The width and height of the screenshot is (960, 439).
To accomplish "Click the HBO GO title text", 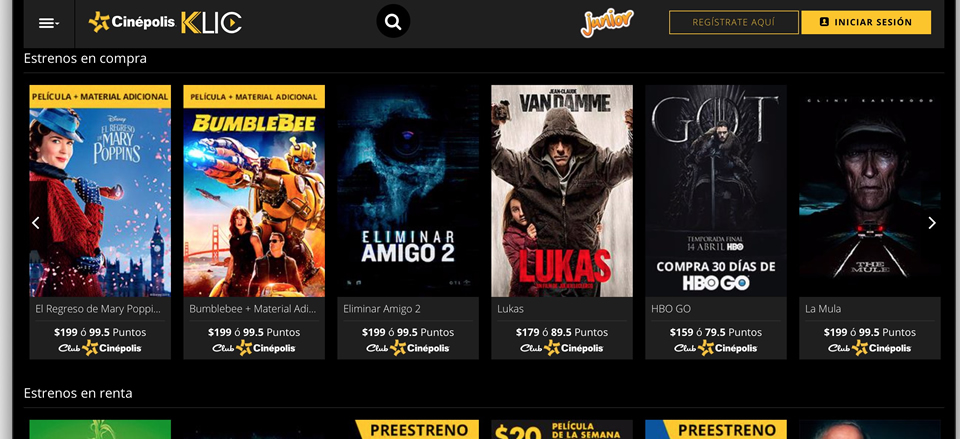I will pyautogui.click(x=671, y=309).
